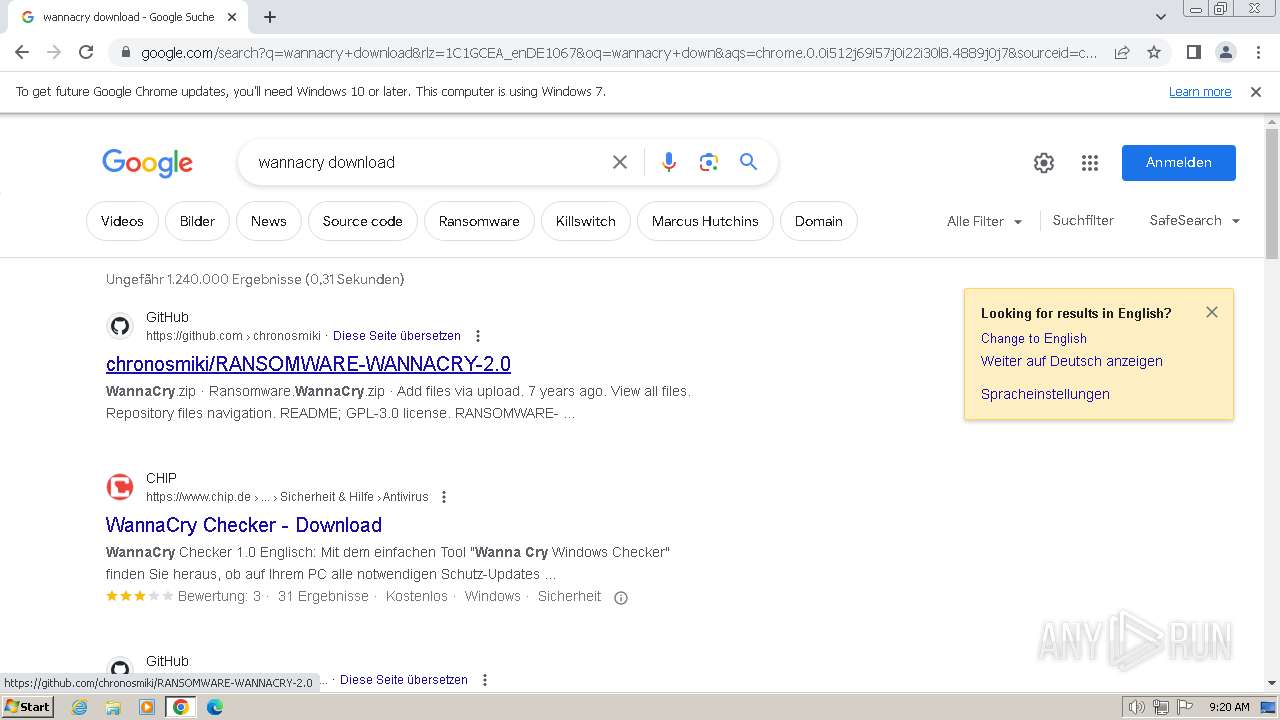The image size is (1280, 720).
Task: Click the Anmelden sign-in button
Action: point(1179,163)
